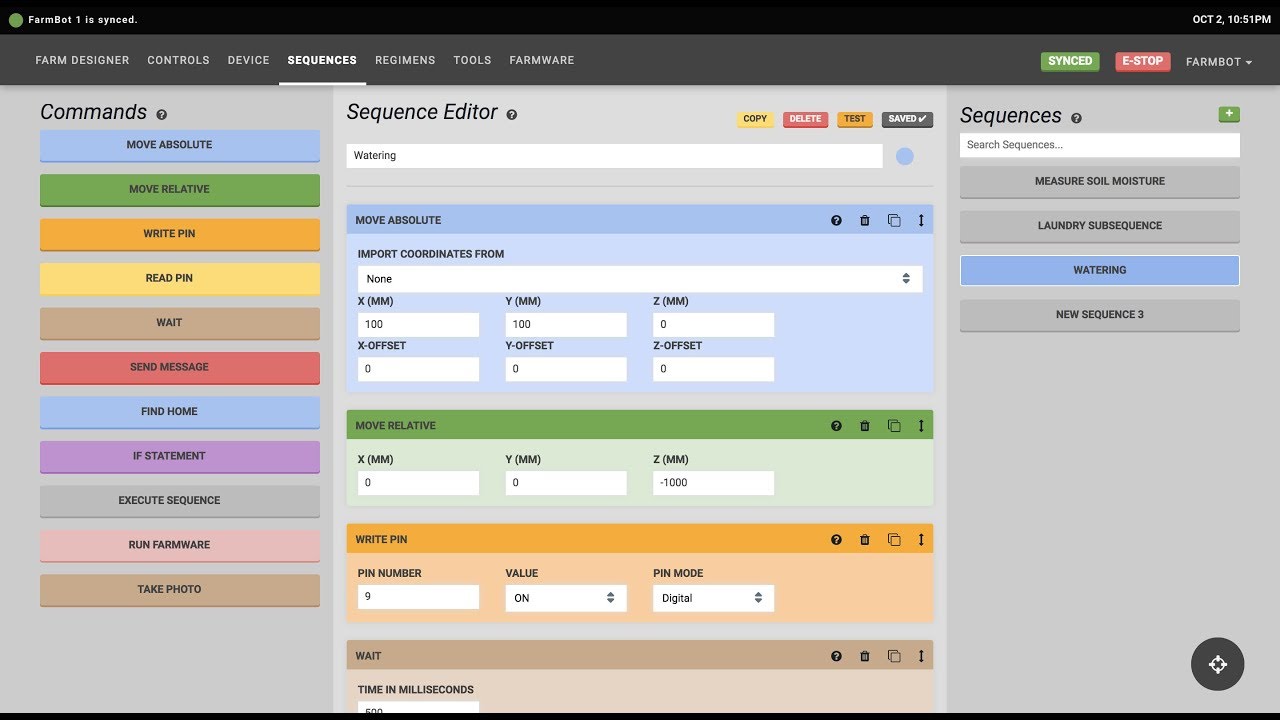The width and height of the screenshot is (1280, 720).
Task: Click the Synced button
Action: click(x=1070, y=61)
